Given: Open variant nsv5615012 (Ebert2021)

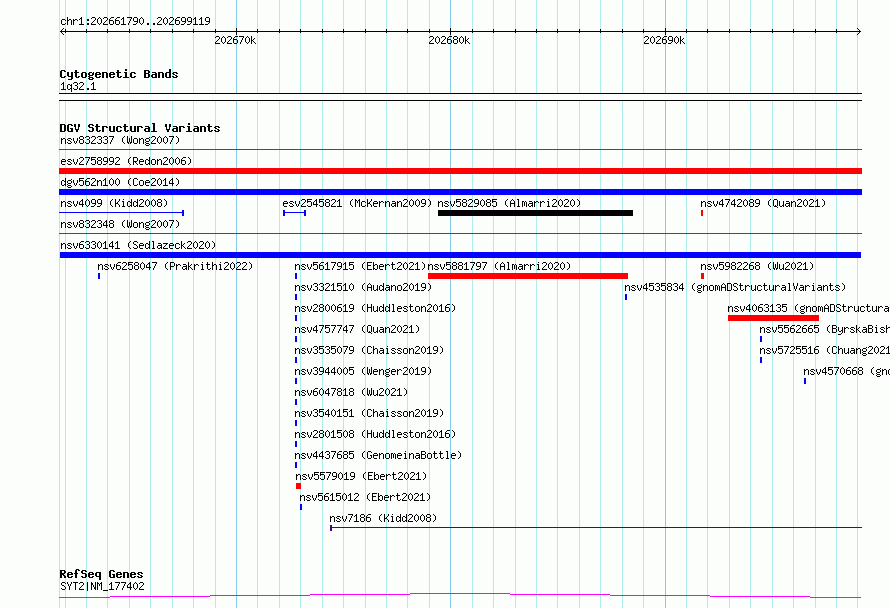Looking at the screenshot, I should [365, 497].
